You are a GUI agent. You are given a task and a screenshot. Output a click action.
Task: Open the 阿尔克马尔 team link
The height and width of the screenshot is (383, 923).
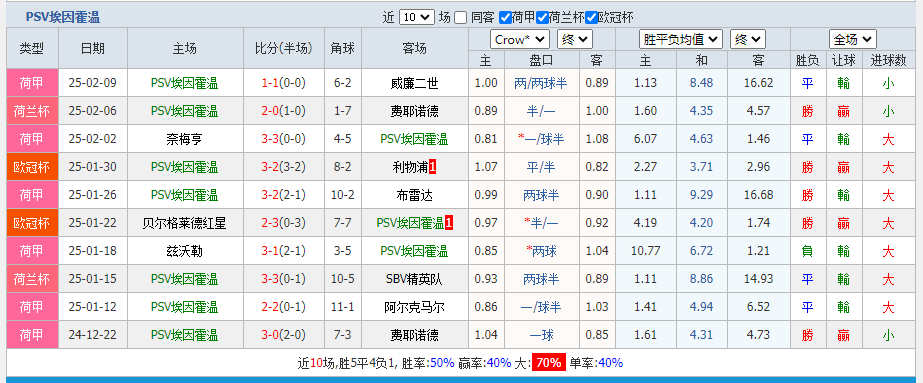(414, 307)
